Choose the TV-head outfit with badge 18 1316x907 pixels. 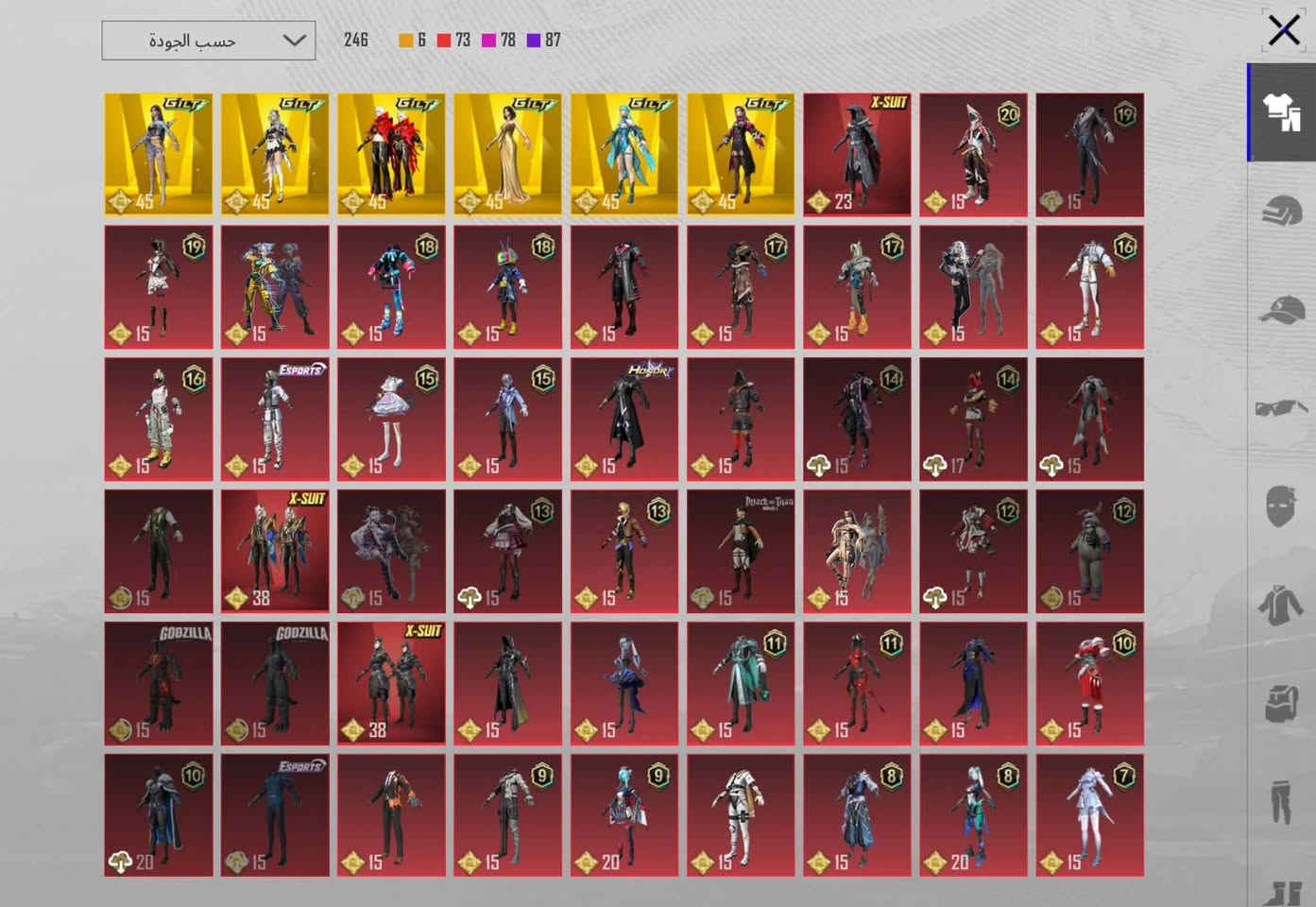point(508,286)
